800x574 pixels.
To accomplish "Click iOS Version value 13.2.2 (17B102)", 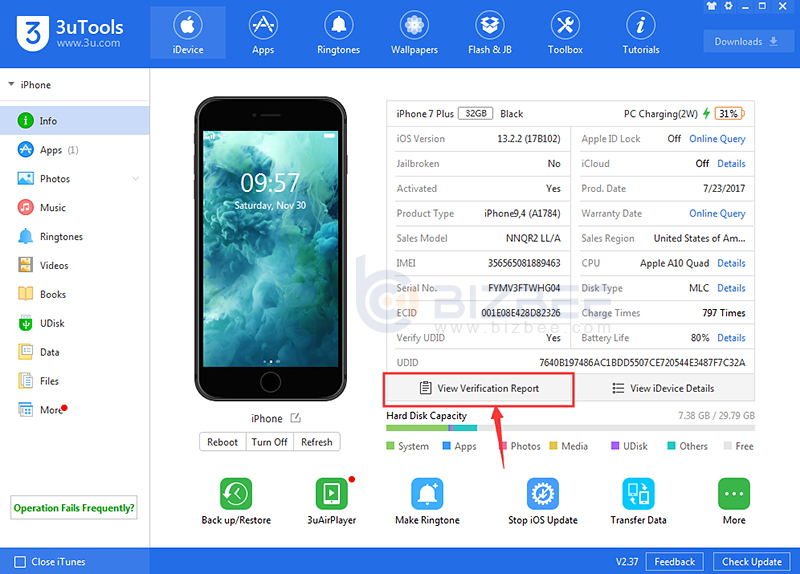I will [x=529, y=139].
